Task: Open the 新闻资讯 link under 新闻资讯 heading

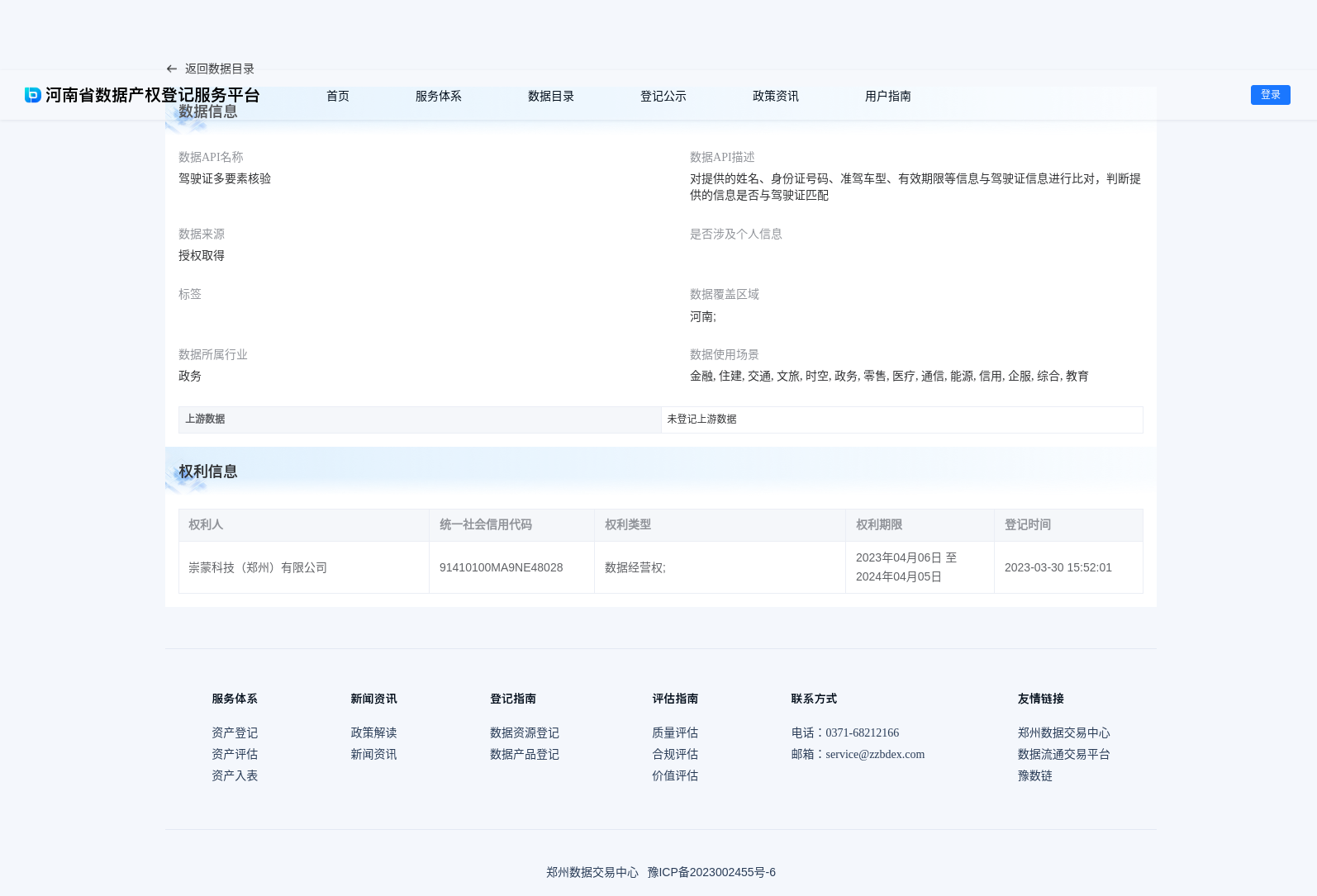Action: coord(373,754)
